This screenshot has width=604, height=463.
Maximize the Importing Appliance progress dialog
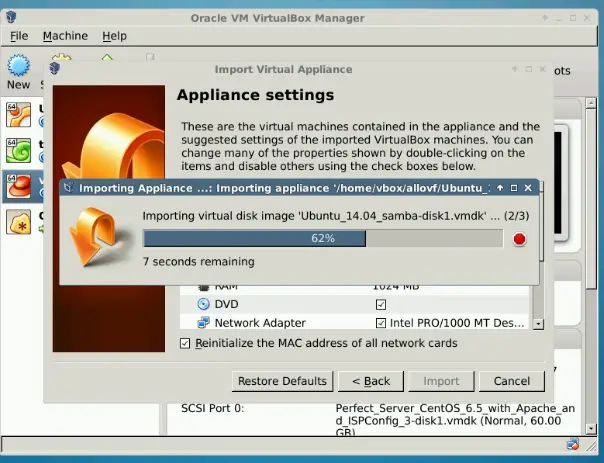[514, 188]
